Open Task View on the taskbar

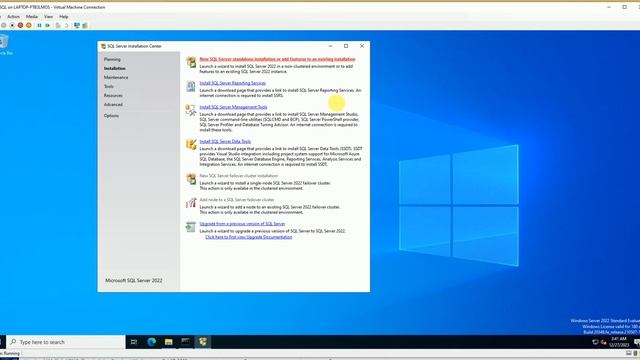click(x=134, y=342)
